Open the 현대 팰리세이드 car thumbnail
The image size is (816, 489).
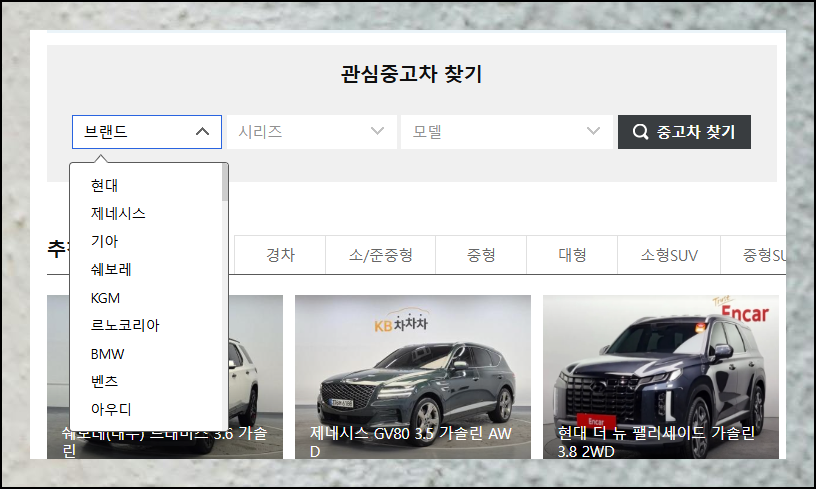[661, 377]
